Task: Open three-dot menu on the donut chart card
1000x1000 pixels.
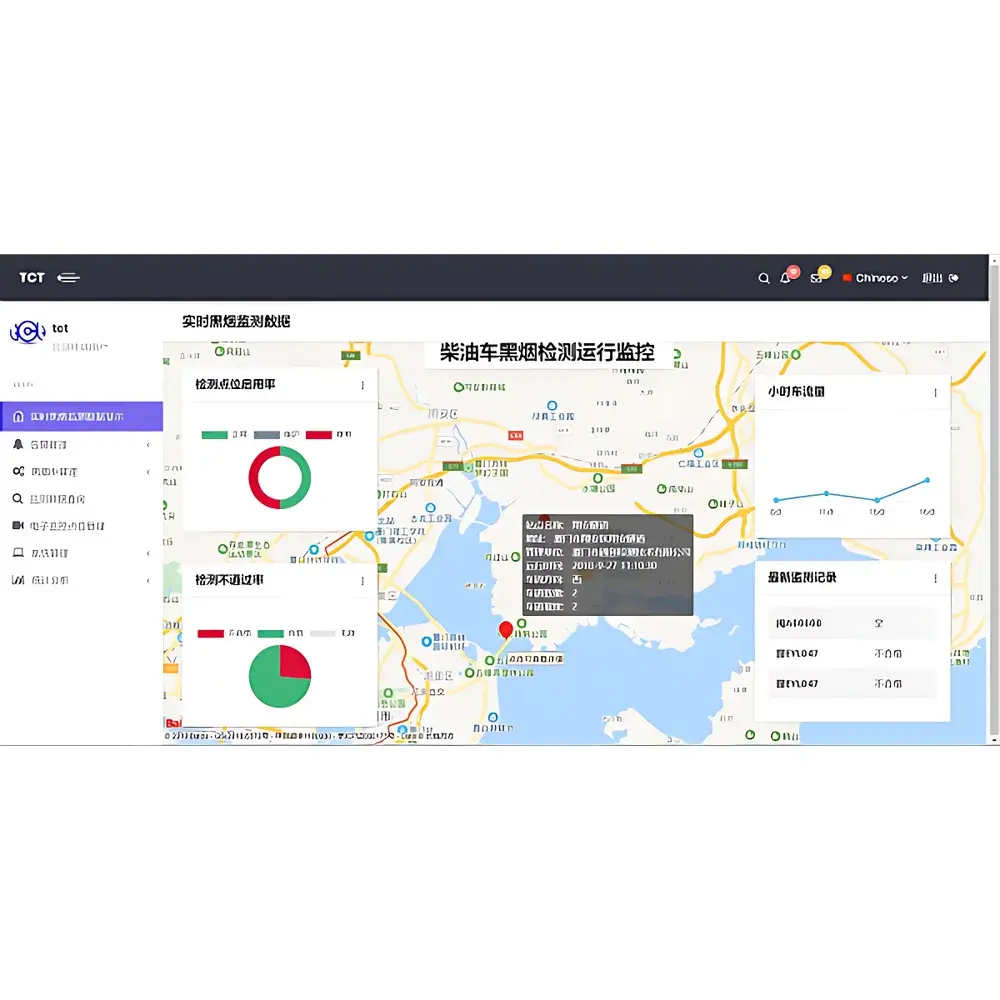Action: (363, 385)
